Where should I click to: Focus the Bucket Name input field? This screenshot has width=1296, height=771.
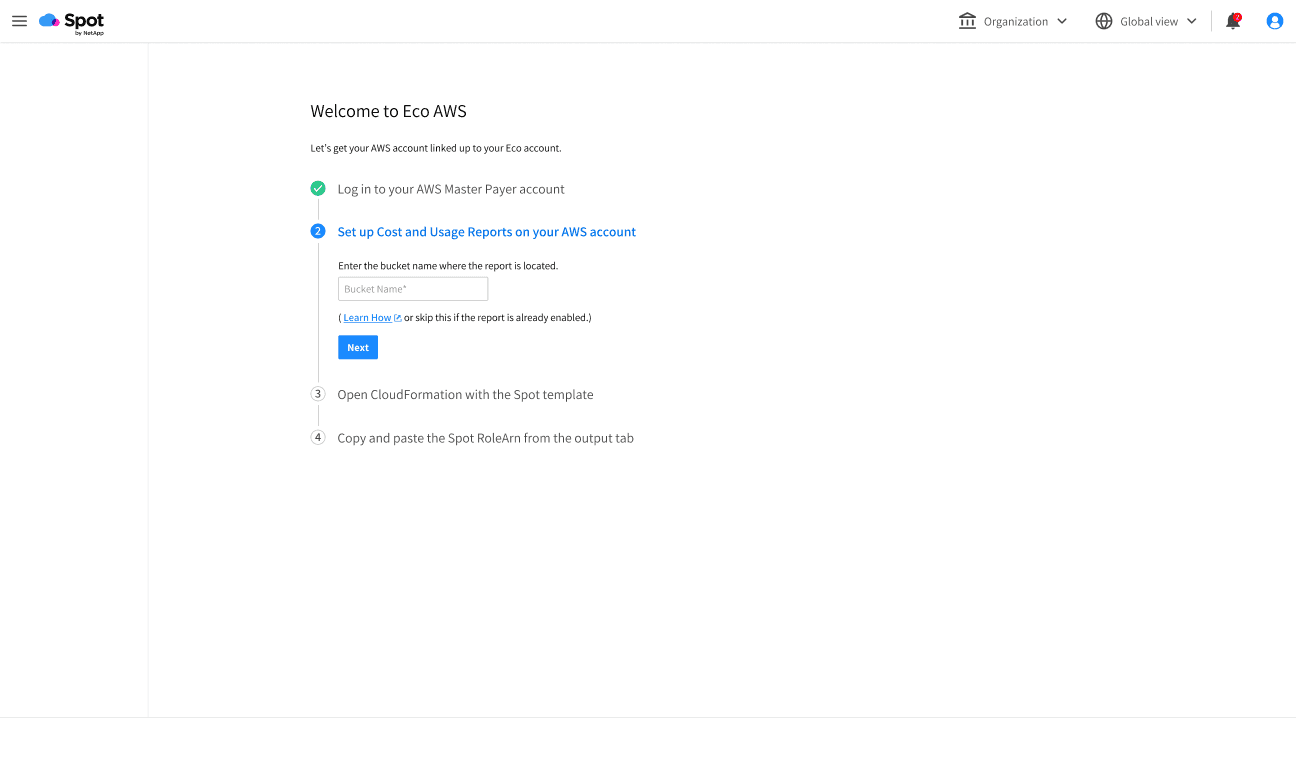[413, 288]
